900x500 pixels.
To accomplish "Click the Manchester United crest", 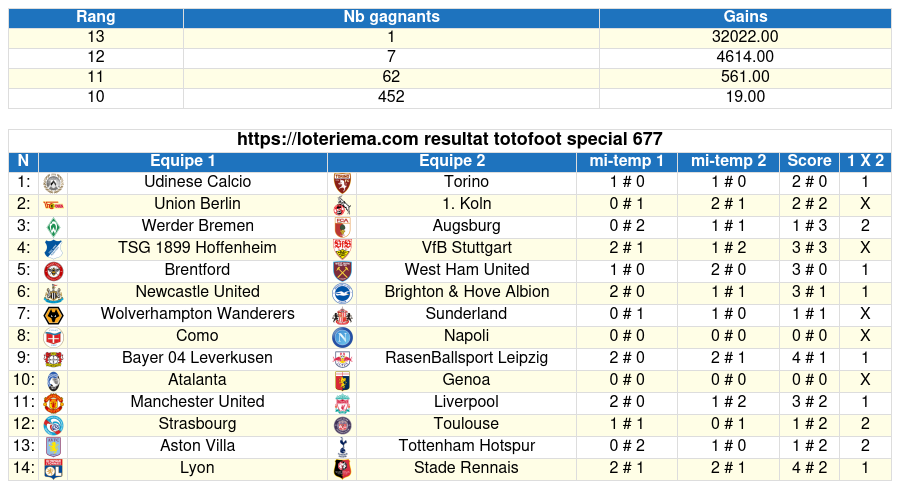I will tap(53, 403).
